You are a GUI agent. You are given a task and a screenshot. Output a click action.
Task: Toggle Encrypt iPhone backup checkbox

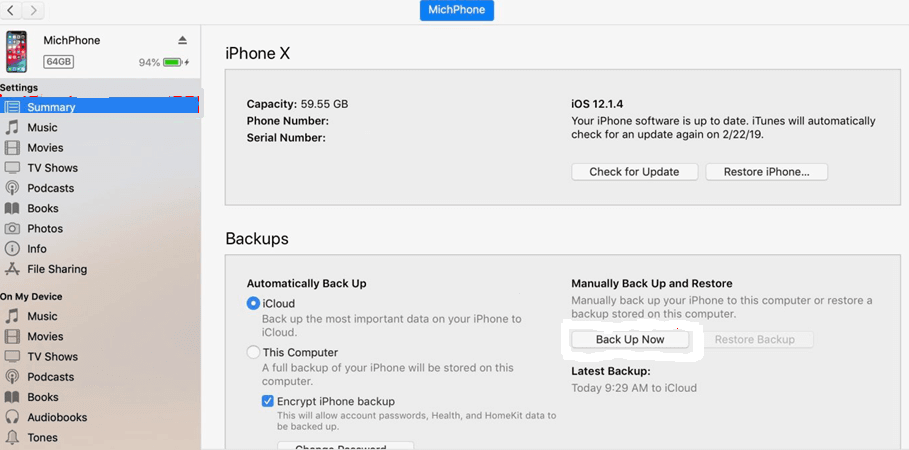[267, 401]
